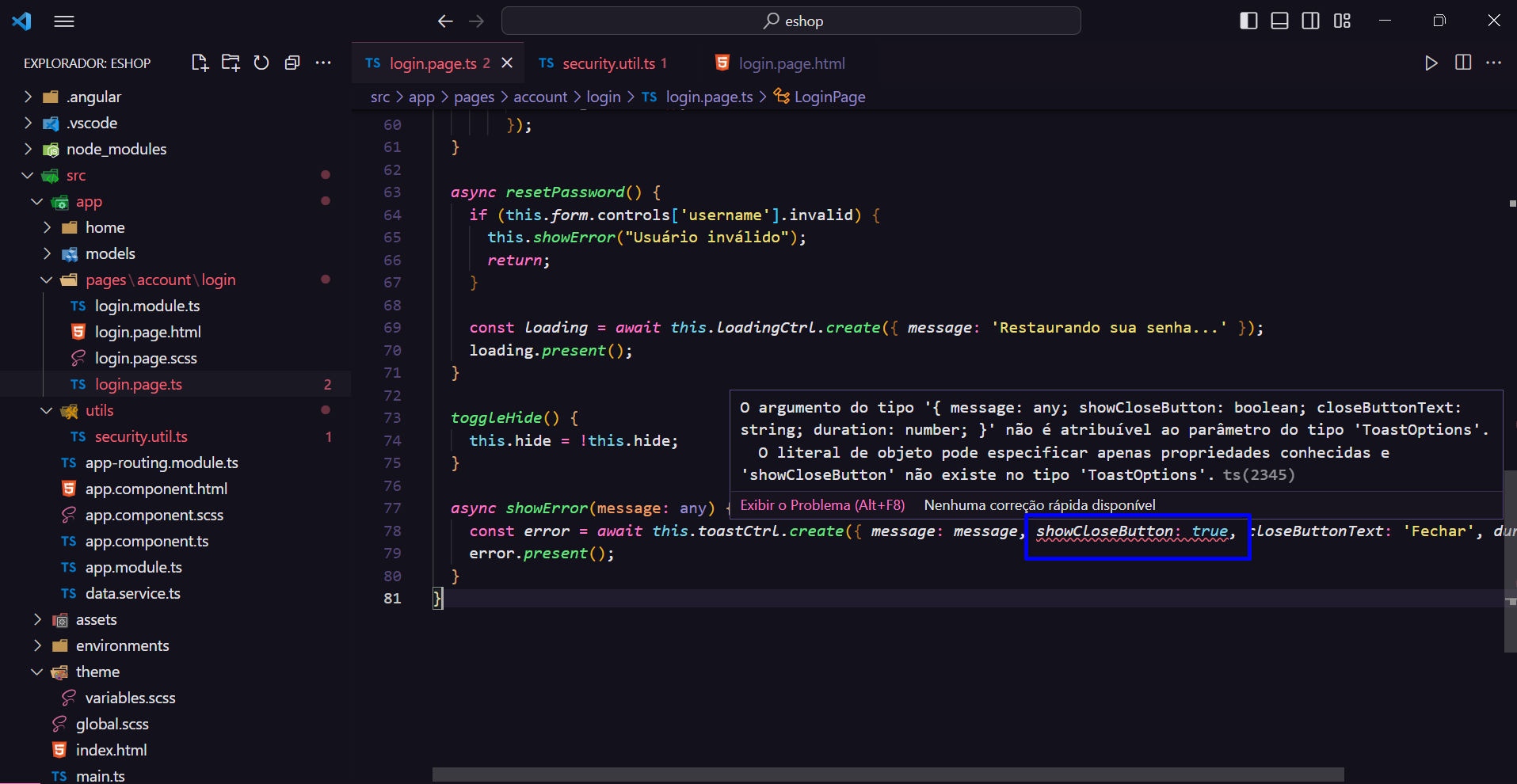Toggle the secondary sidebar visibility
The image size is (1517, 784).
coord(1311,21)
